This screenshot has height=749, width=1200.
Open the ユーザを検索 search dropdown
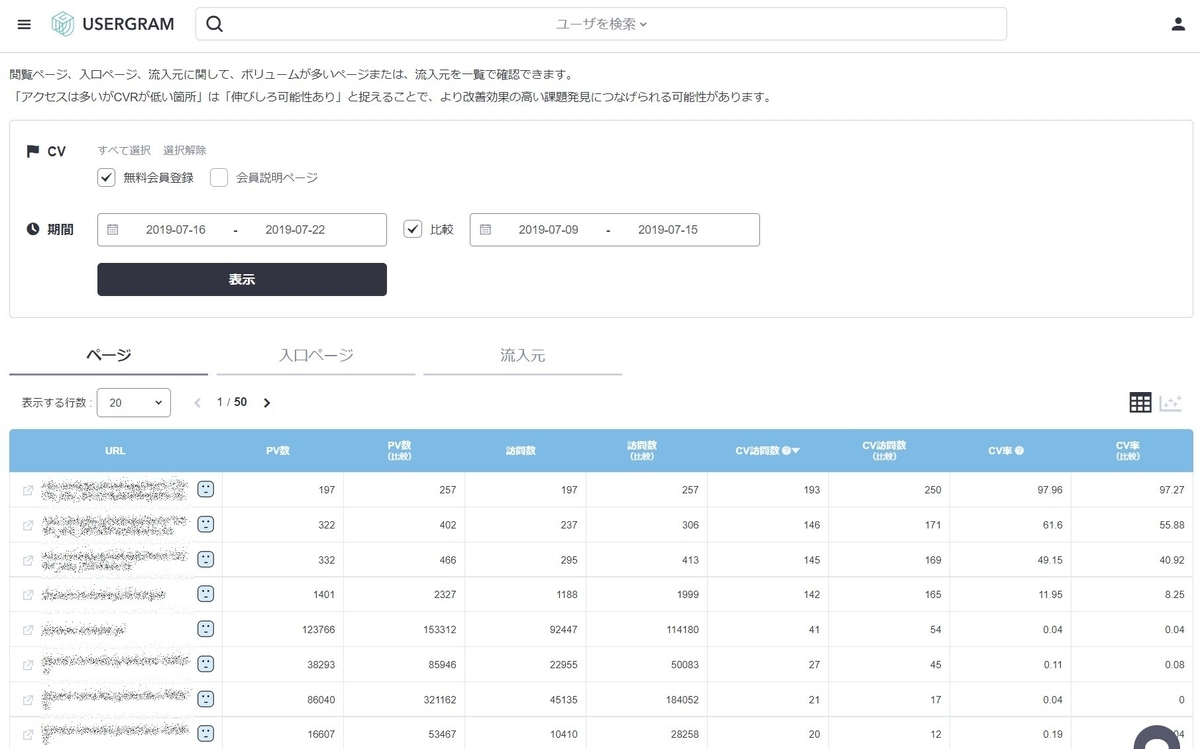point(601,24)
